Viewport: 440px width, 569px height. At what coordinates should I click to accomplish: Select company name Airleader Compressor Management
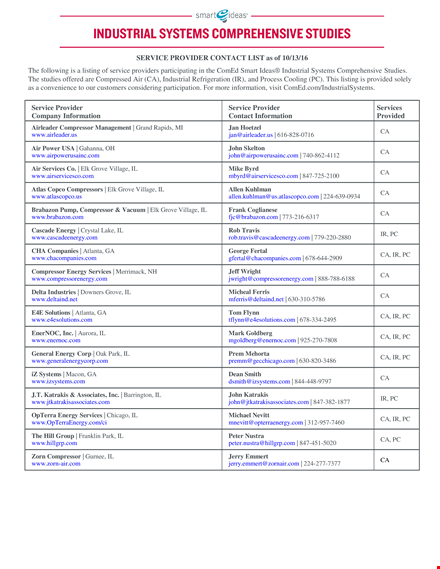click(81, 128)
